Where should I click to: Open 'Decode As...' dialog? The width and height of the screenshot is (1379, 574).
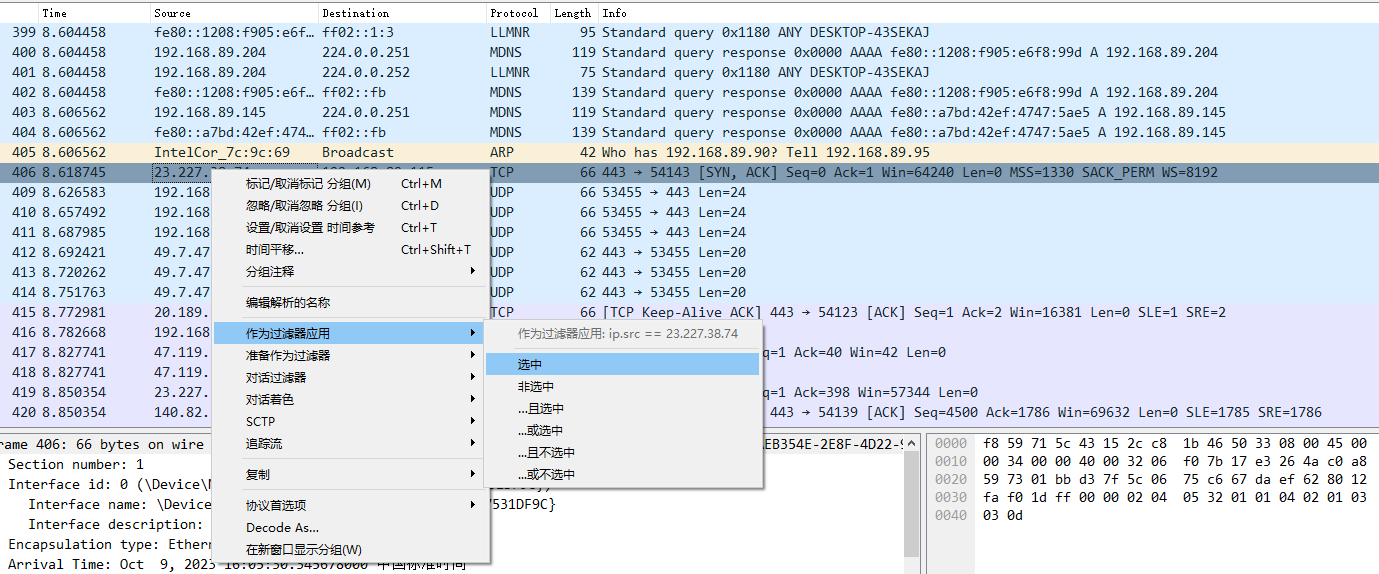tap(282, 527)
